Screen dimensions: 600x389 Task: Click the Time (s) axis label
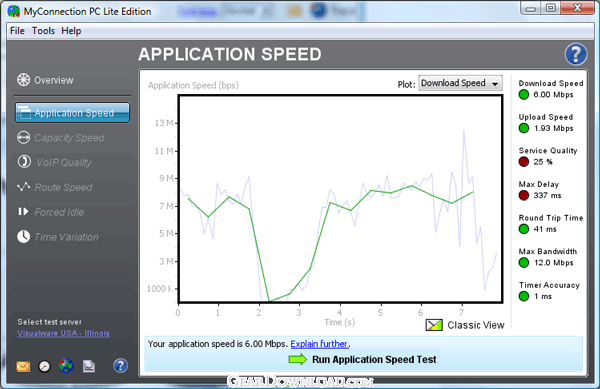[x=339, y=322]
